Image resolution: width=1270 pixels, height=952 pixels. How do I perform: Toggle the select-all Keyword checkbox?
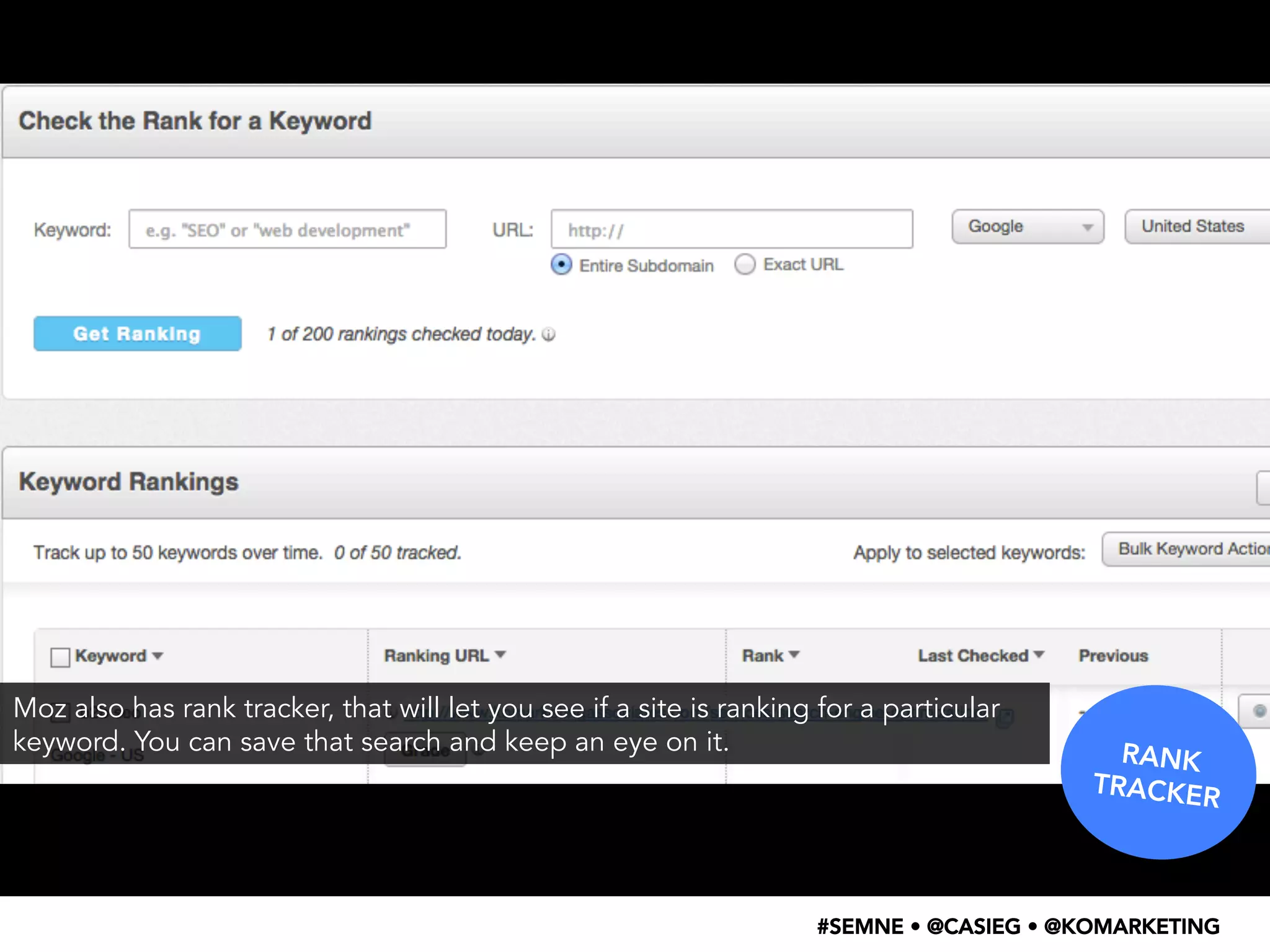[x=60, y=657]
